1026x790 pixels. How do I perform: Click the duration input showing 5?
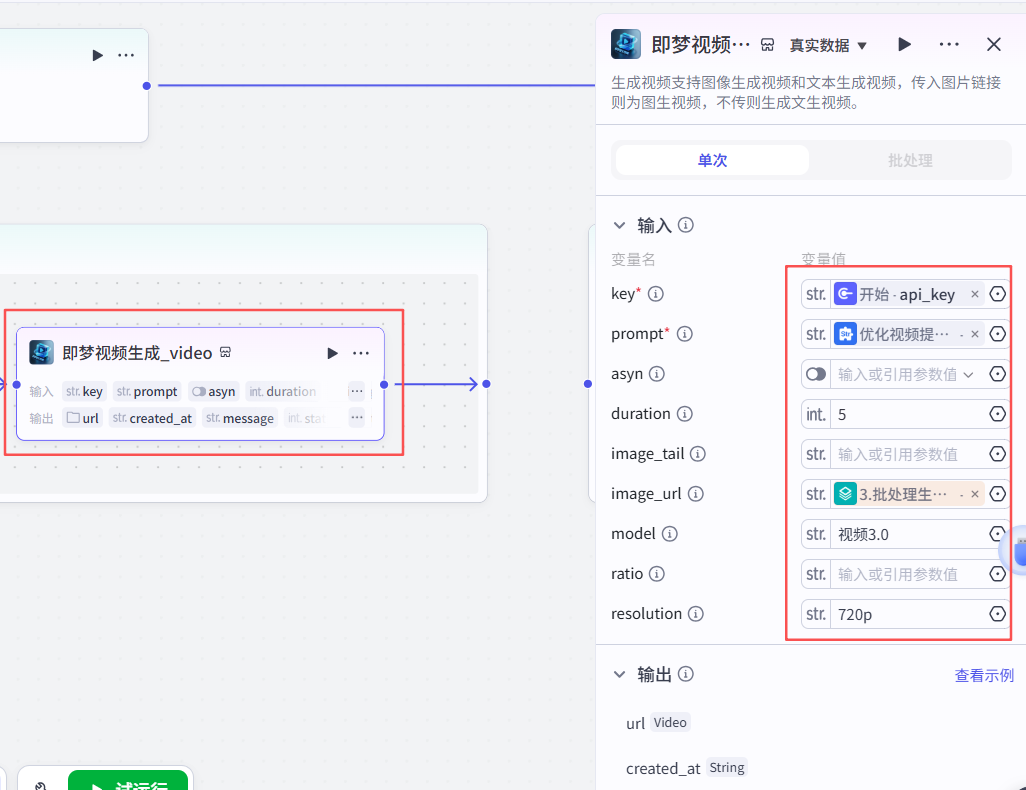pos(905,413)
